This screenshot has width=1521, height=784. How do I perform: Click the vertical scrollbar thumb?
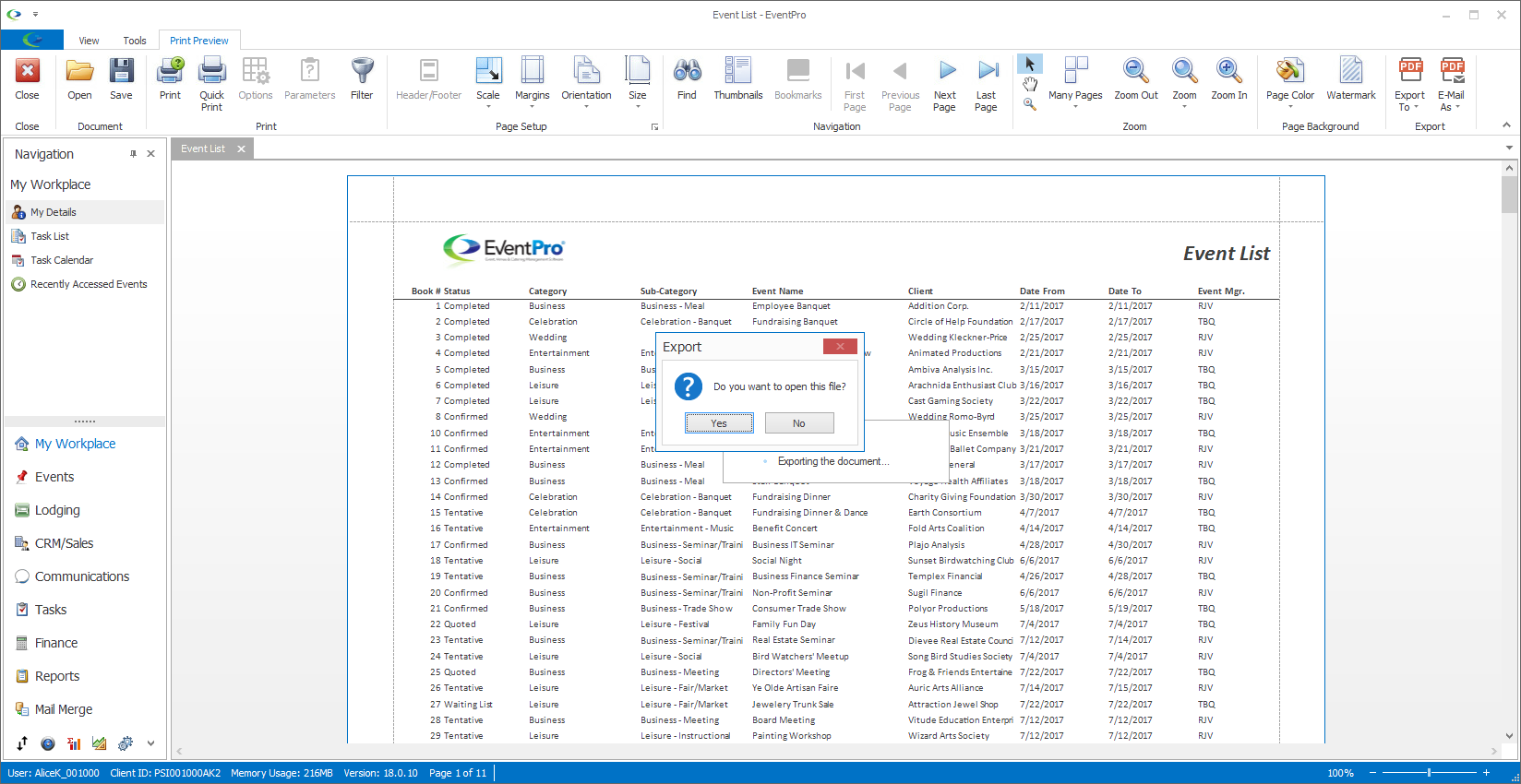pyautogui.click(x=1510, y=195)
